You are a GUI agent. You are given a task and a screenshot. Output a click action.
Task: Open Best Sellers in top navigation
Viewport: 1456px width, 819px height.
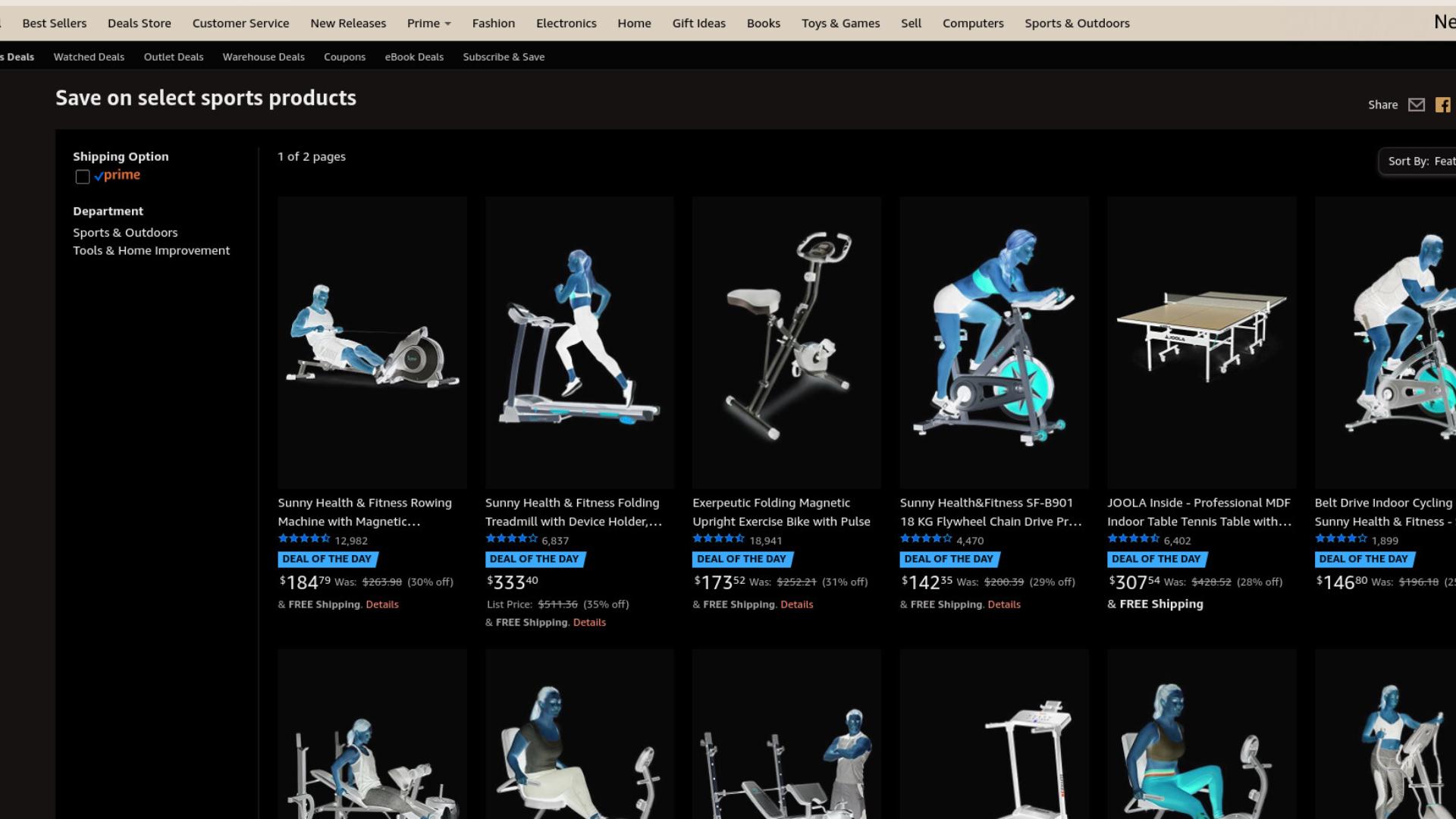pyautogui.click(x=55, y=24)
